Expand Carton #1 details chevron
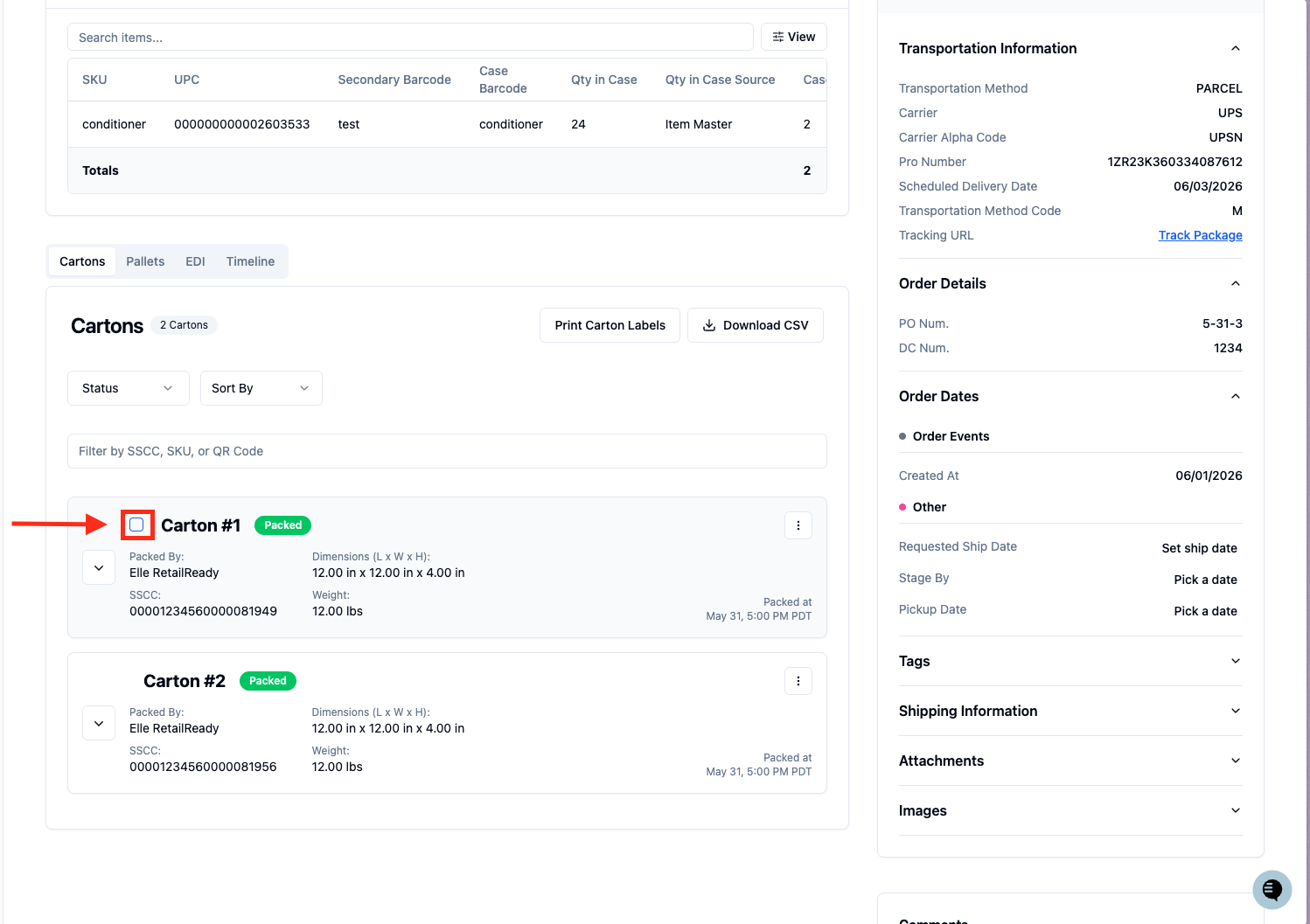The width and height of the screenshot is (1310, 924). click(99, 567)
